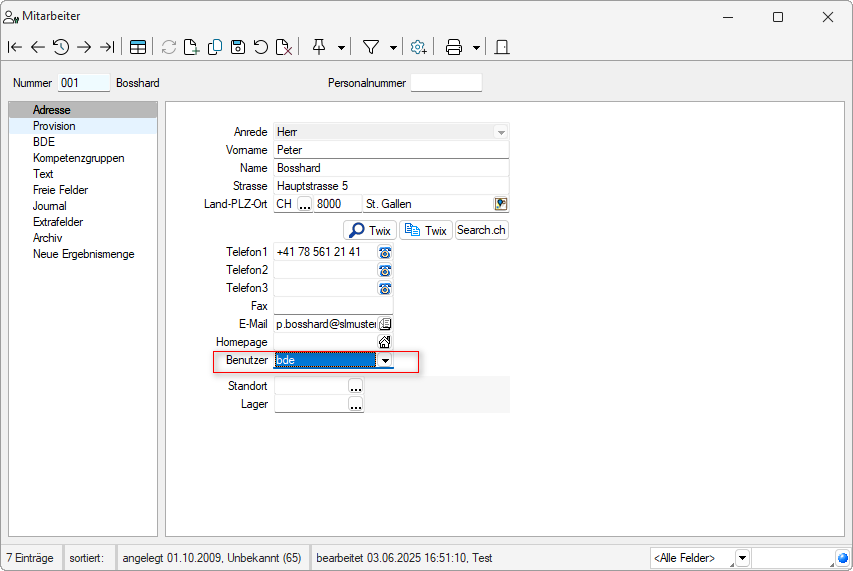The width and height of the screenshot is (853, 571).
Task: Click the E-Mail send icon
Action: pos(385,324)
